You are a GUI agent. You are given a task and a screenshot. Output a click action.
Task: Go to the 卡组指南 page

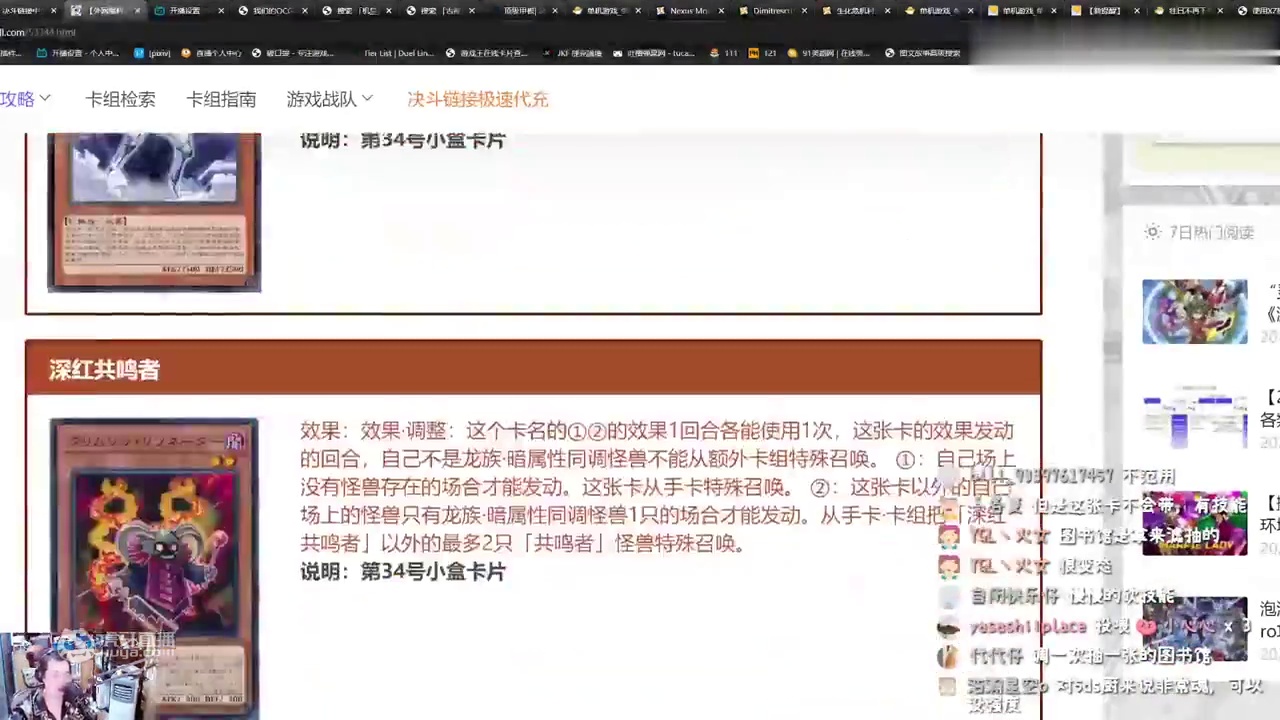221,99
